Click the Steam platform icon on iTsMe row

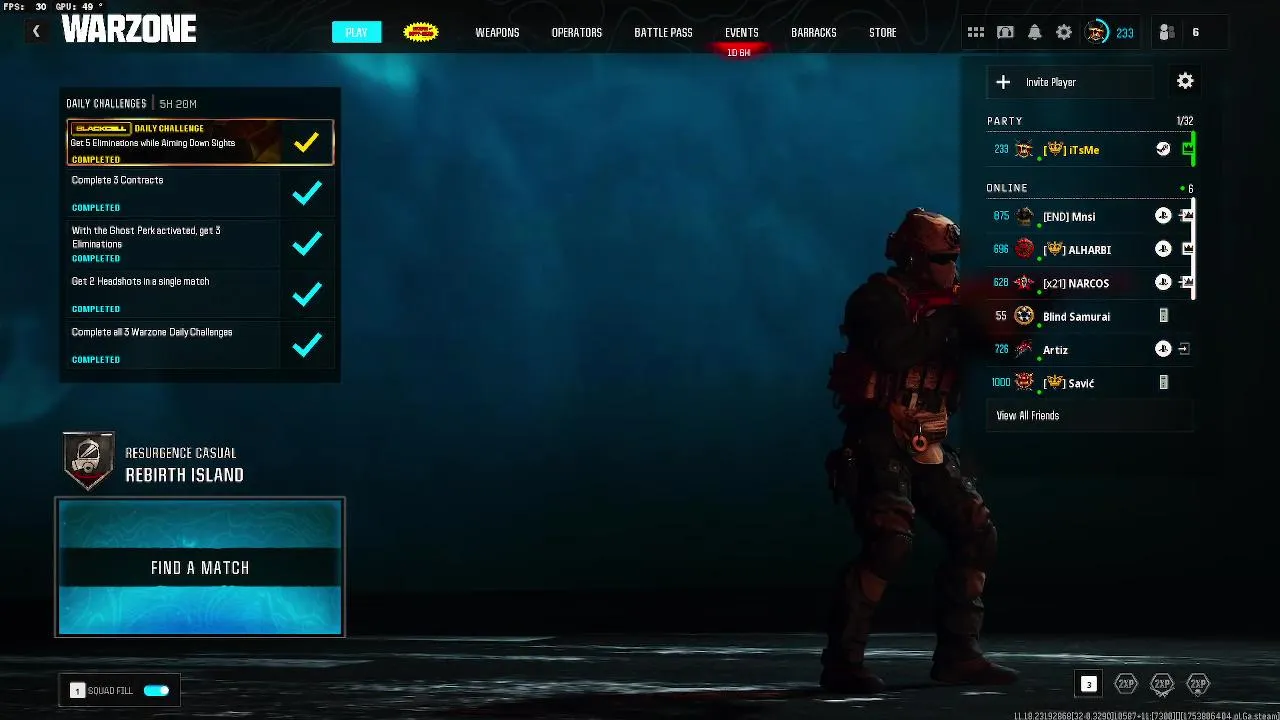pos(1163,149)
